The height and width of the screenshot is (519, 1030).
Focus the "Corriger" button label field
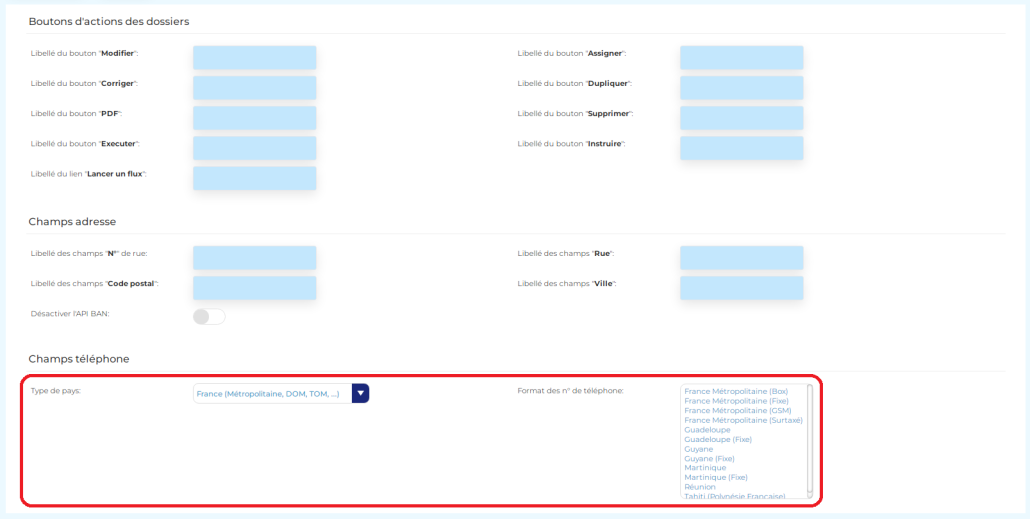[x=254, y=88]
